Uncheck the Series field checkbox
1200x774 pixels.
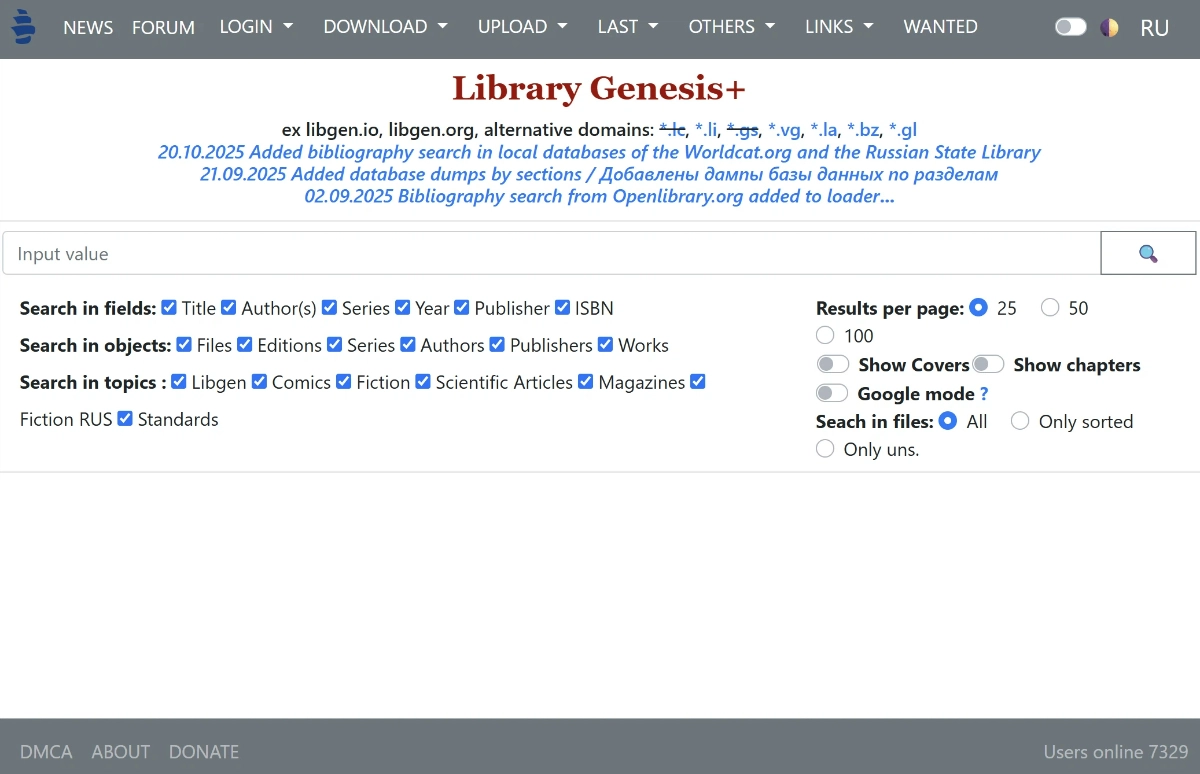coord(329,308)
